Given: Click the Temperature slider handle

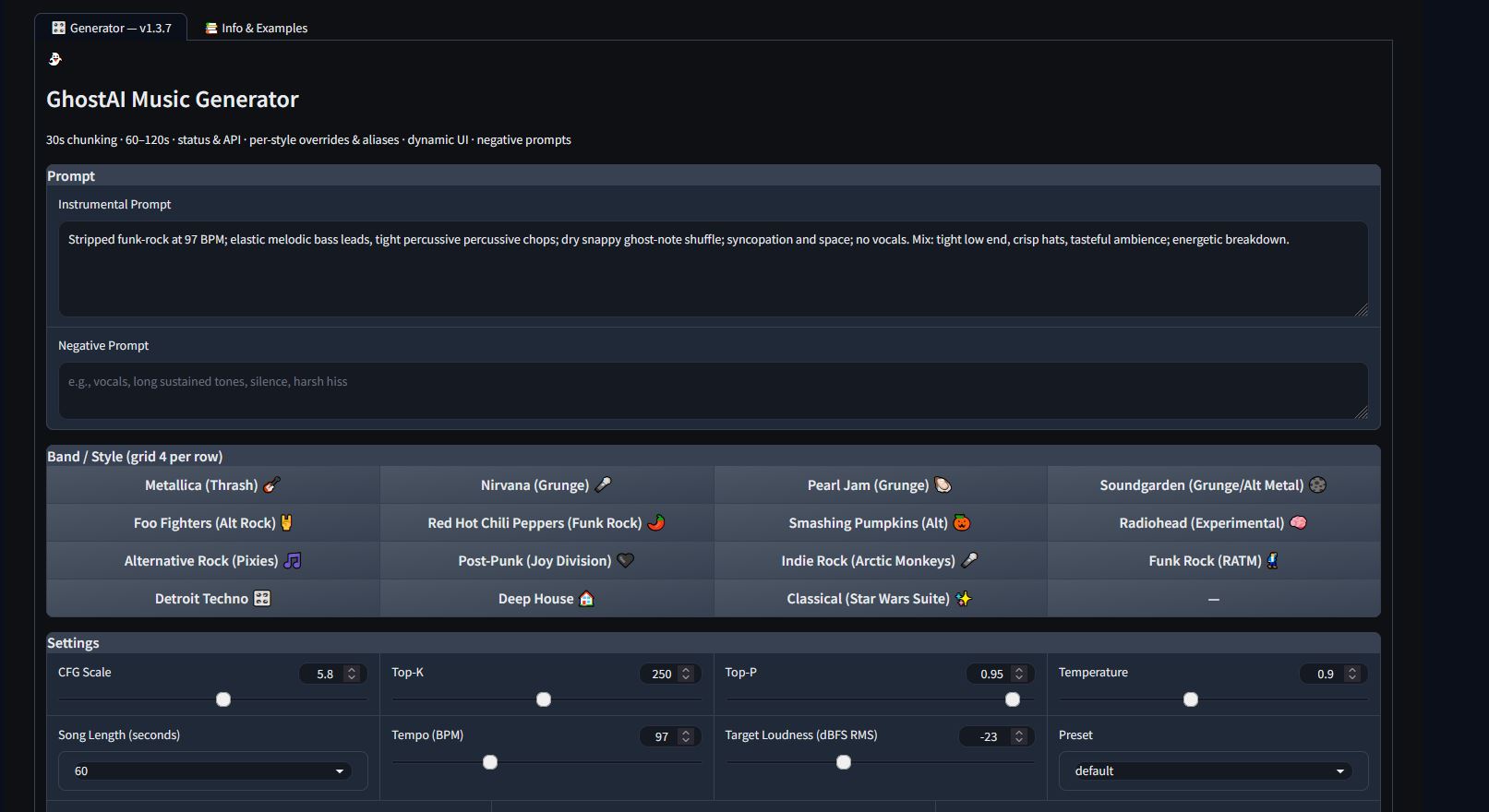Looking at the screenshot, I should pos(1191,700).
